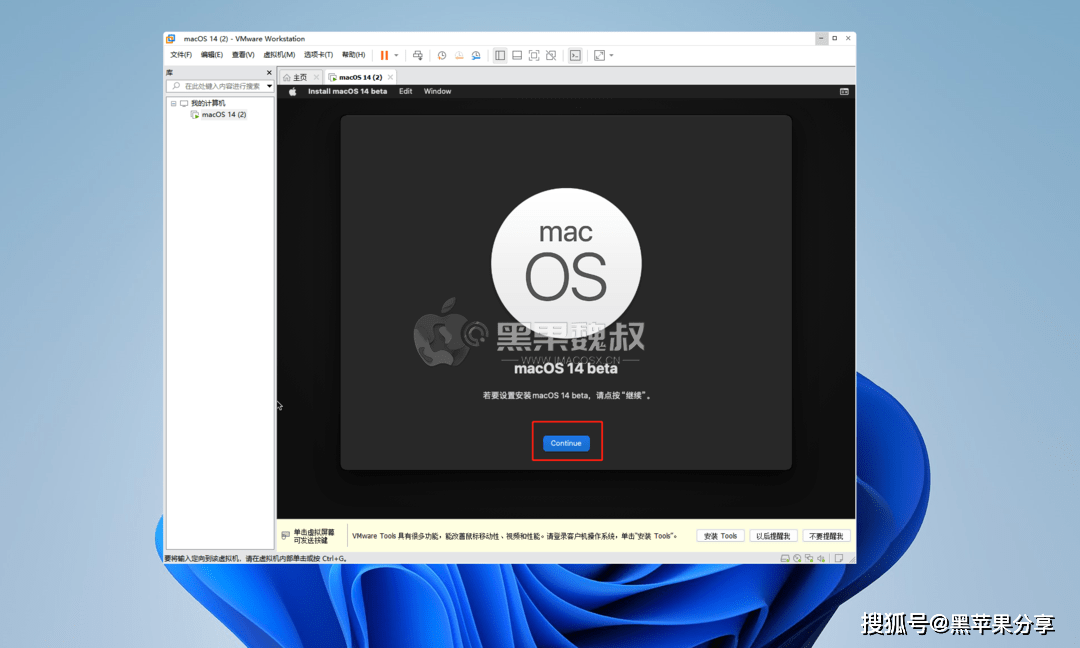Click the macOS menu bar input source icon
The image size is (1080, 648).
(844, 92)
